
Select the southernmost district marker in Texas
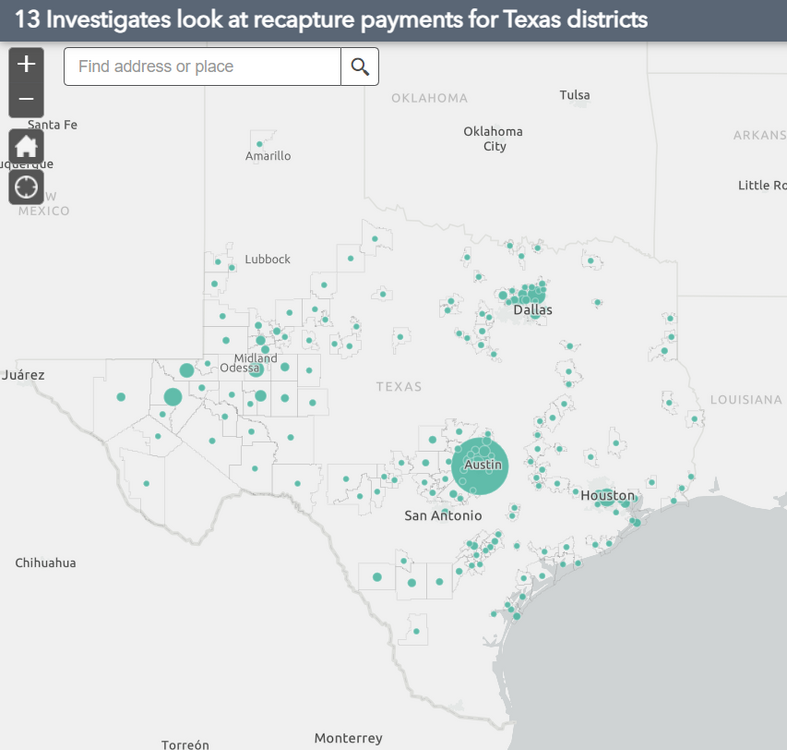(415, 631)
